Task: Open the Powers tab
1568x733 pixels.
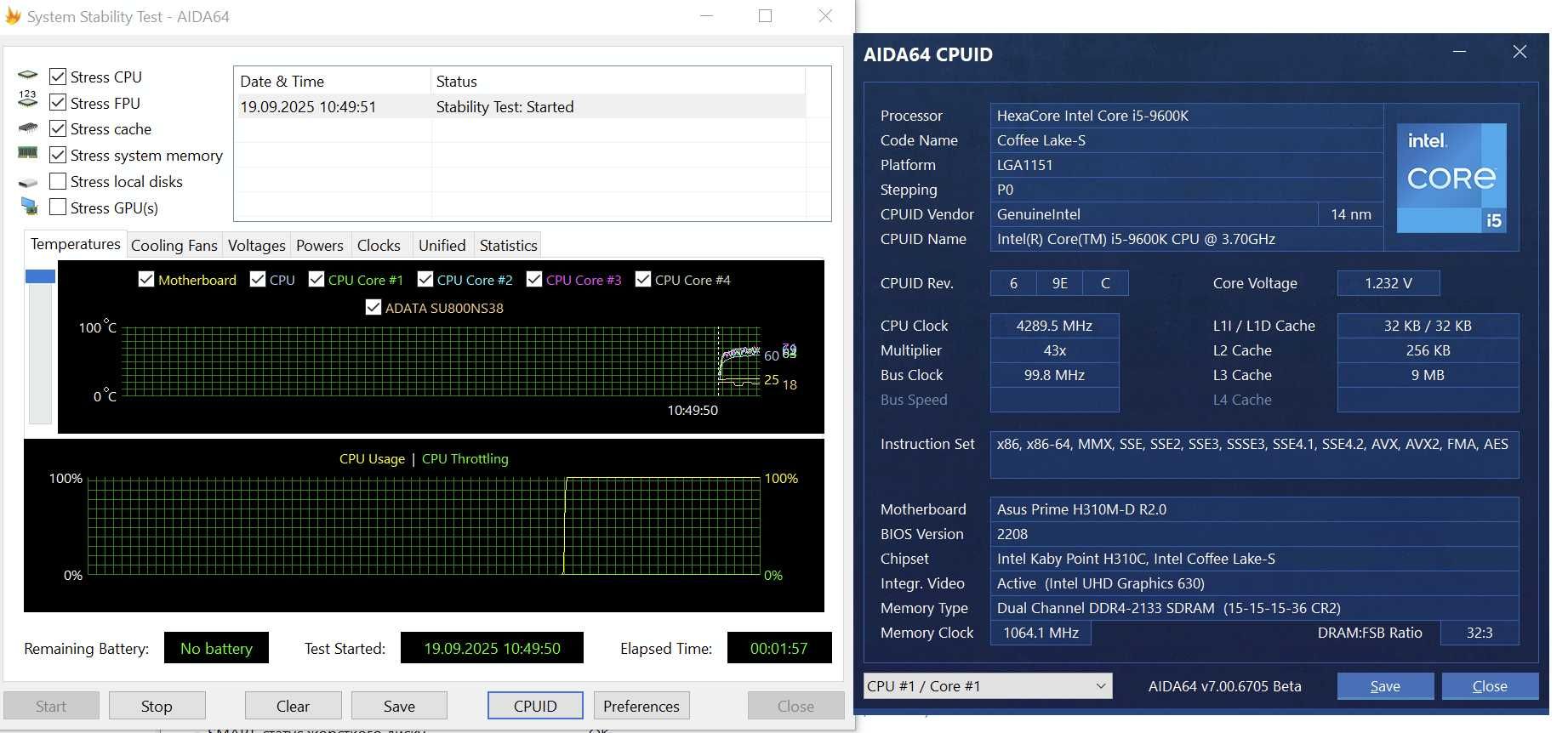Action: click(320, 245)
